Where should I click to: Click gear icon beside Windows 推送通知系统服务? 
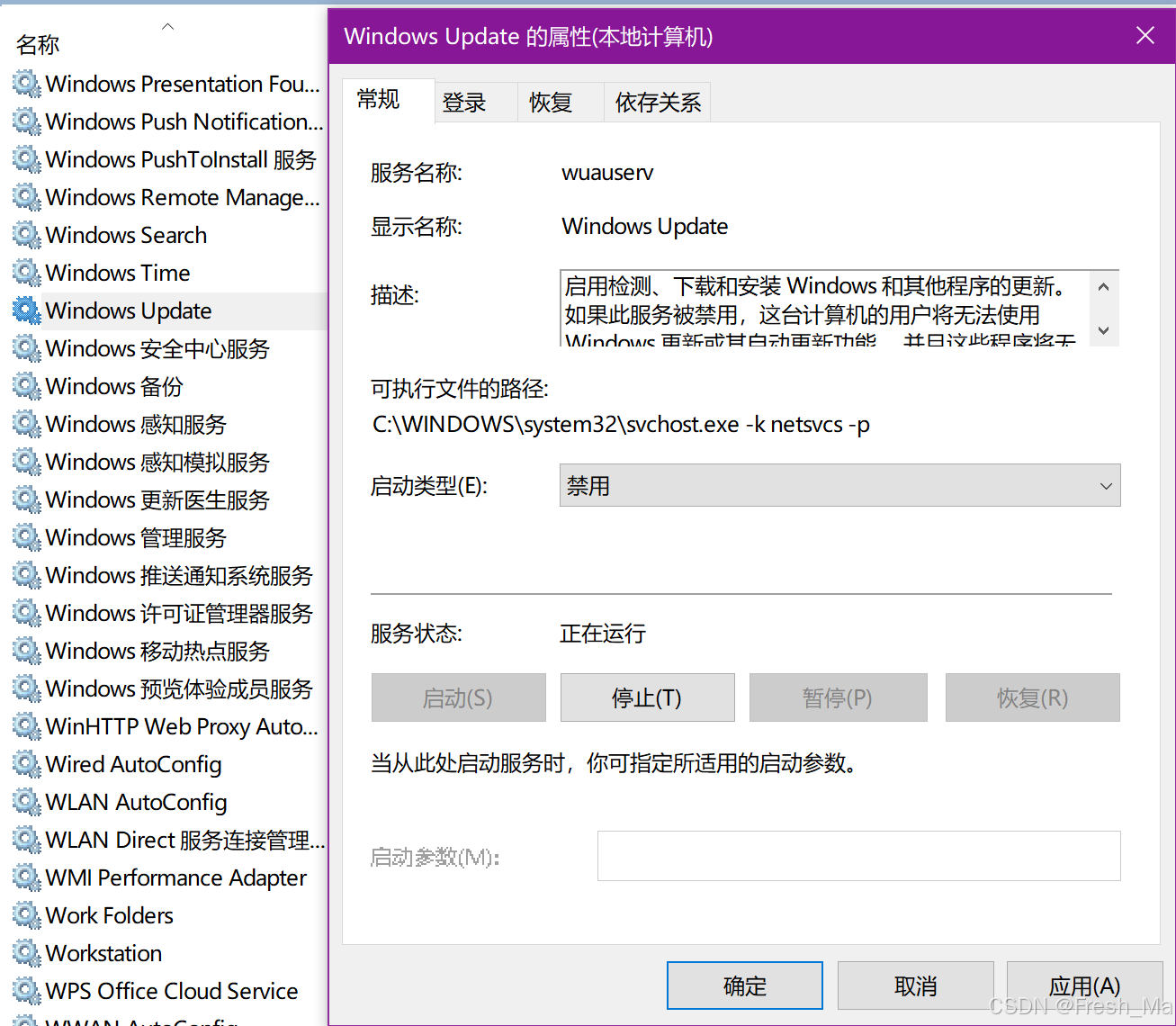(27, 576)
